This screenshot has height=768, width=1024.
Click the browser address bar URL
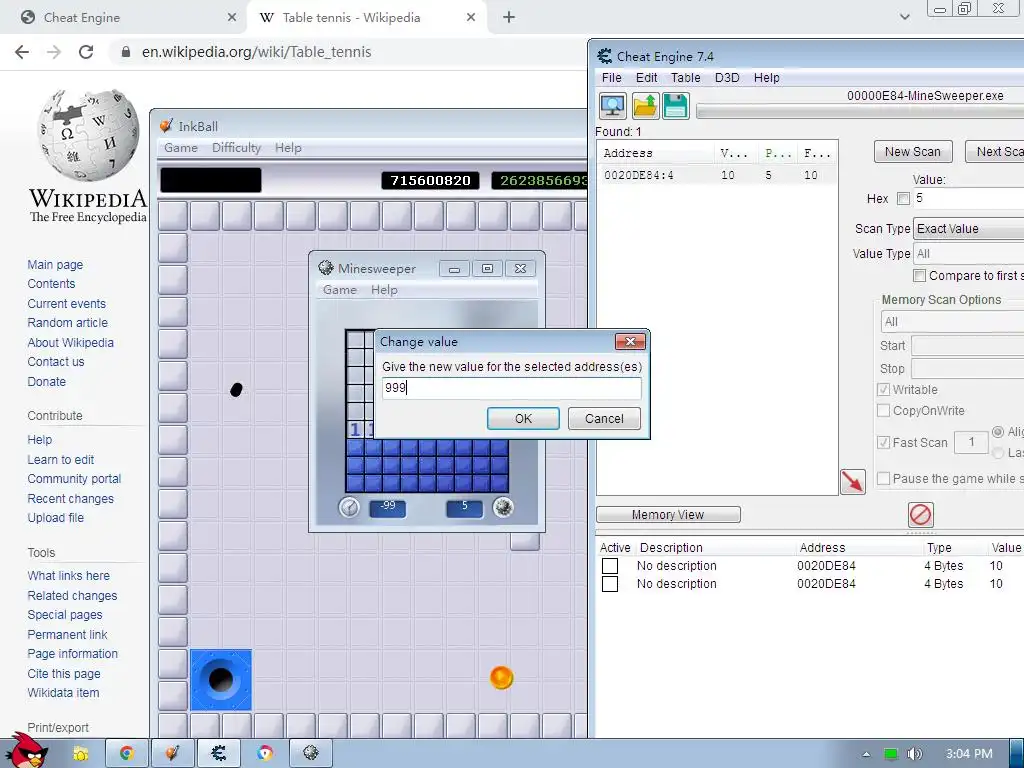click(x=257, y=52)
